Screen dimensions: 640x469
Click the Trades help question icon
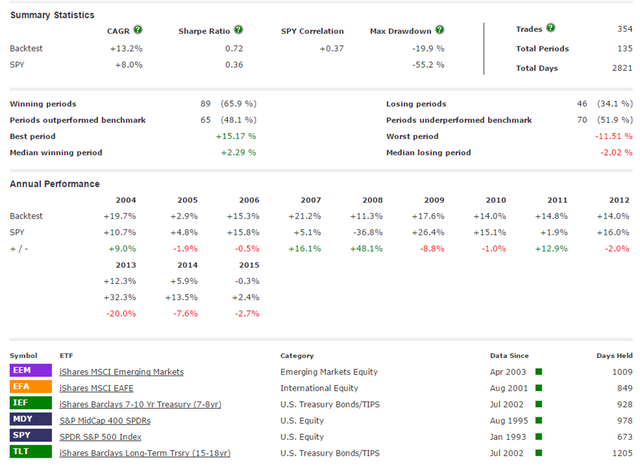[551, 28]
